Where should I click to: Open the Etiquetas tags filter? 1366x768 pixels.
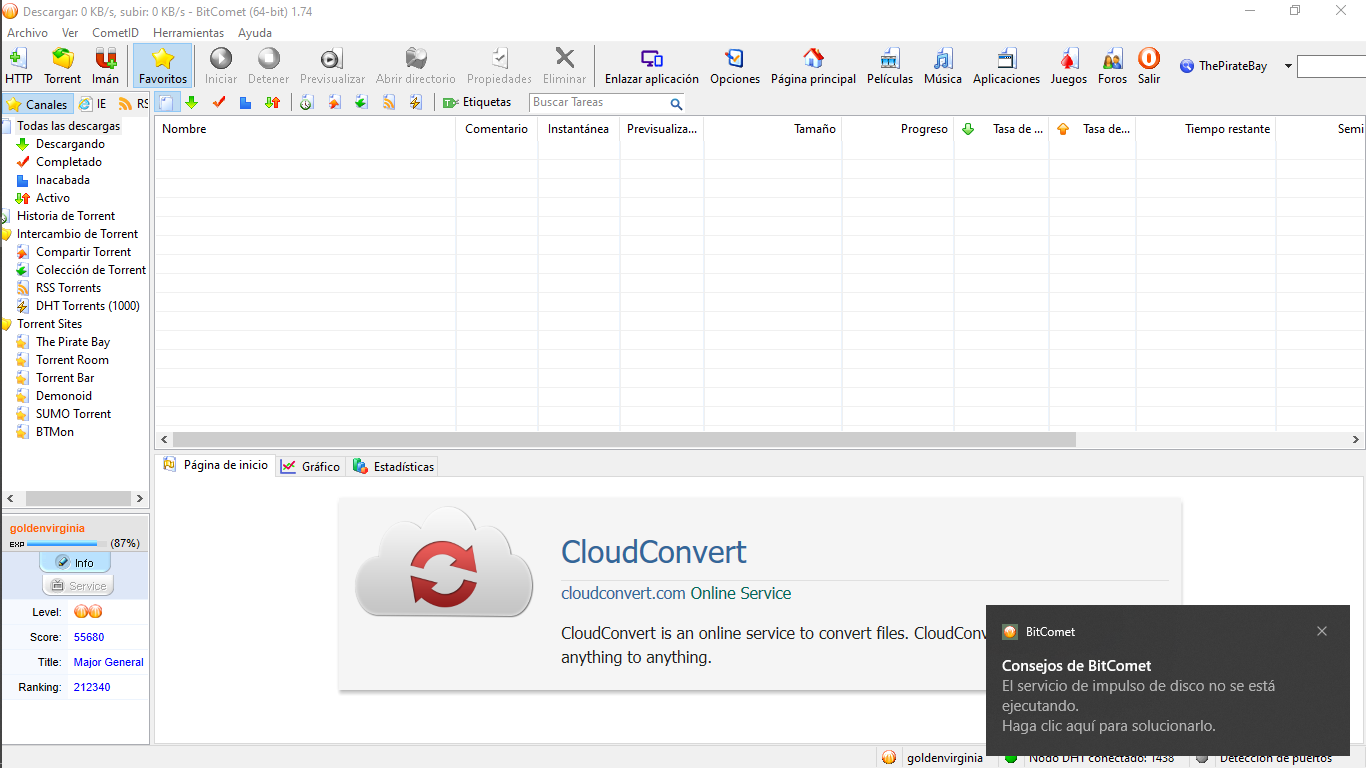(x=477, y=102)
